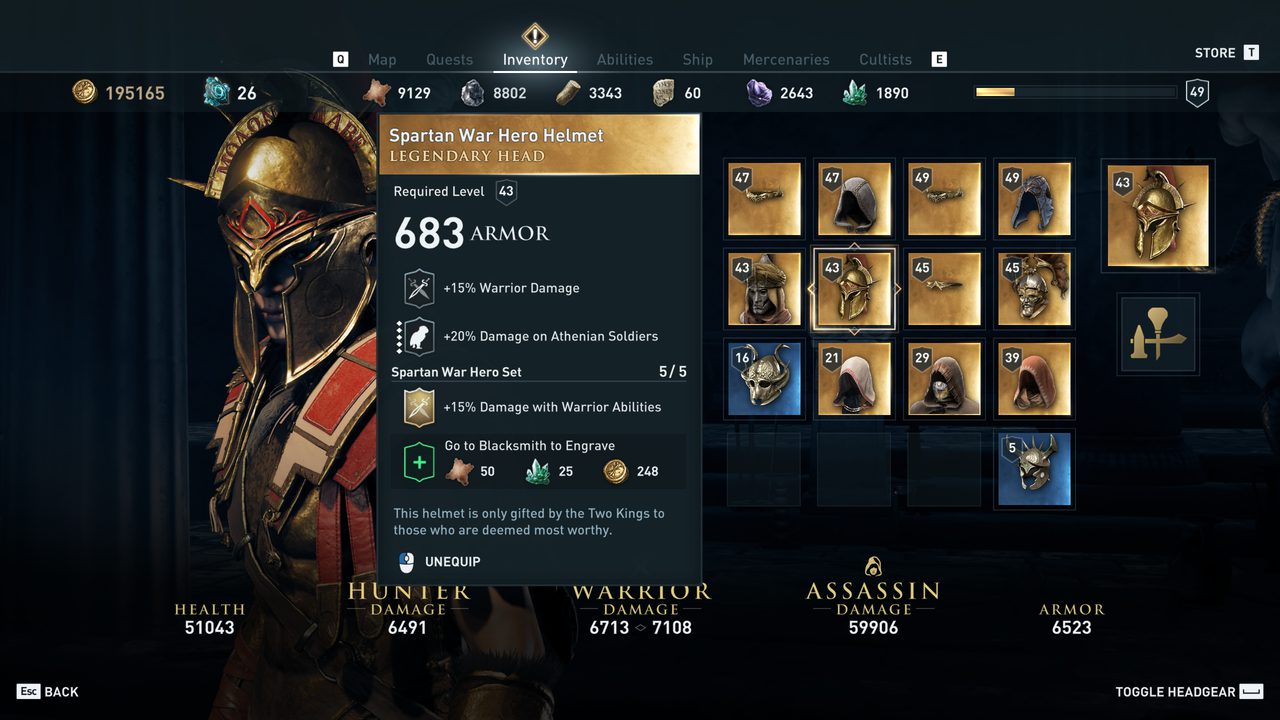Select the level 43 masked turban headgear
The height and width of the screenshot is (720, 1280).
pos(764,289)
